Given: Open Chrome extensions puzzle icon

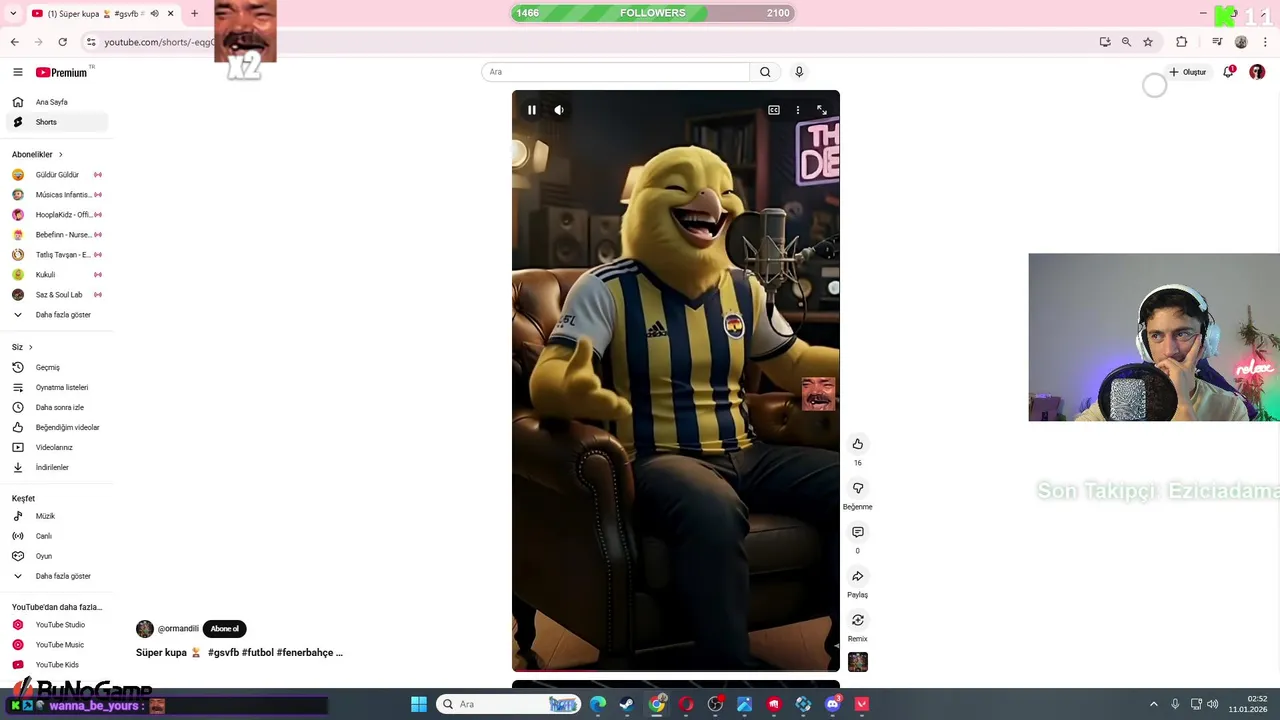Looking at the screenshot, I should coord(1182,42).
